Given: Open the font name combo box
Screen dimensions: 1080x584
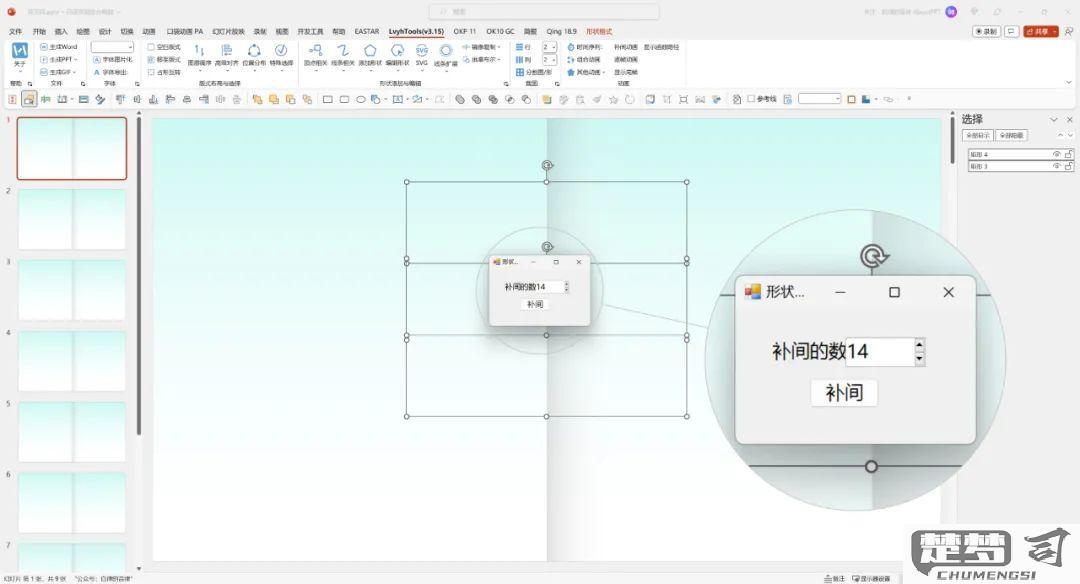Looking at the screenshot, I should [x=112, y=48].
